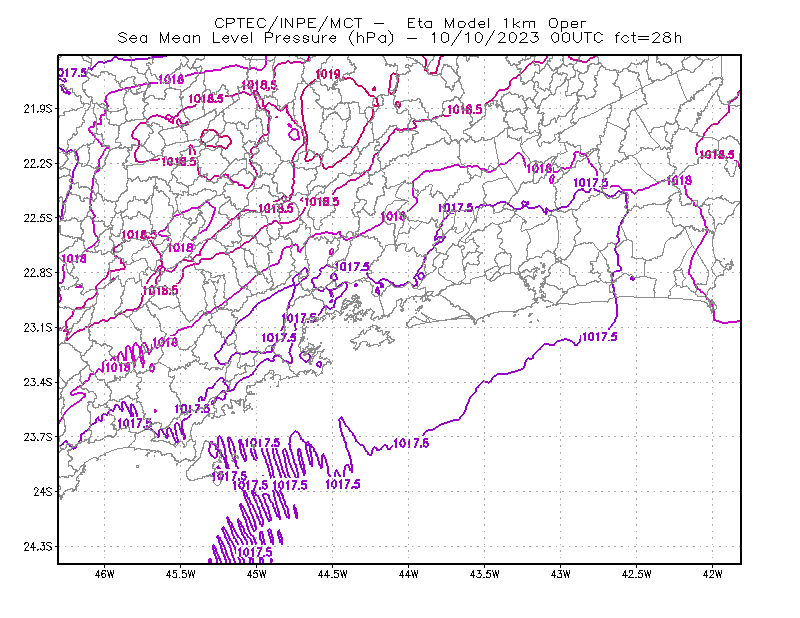Click the 44W longitude axis label
The height and width of the screenshot is (618, 800).
(408, 574)
